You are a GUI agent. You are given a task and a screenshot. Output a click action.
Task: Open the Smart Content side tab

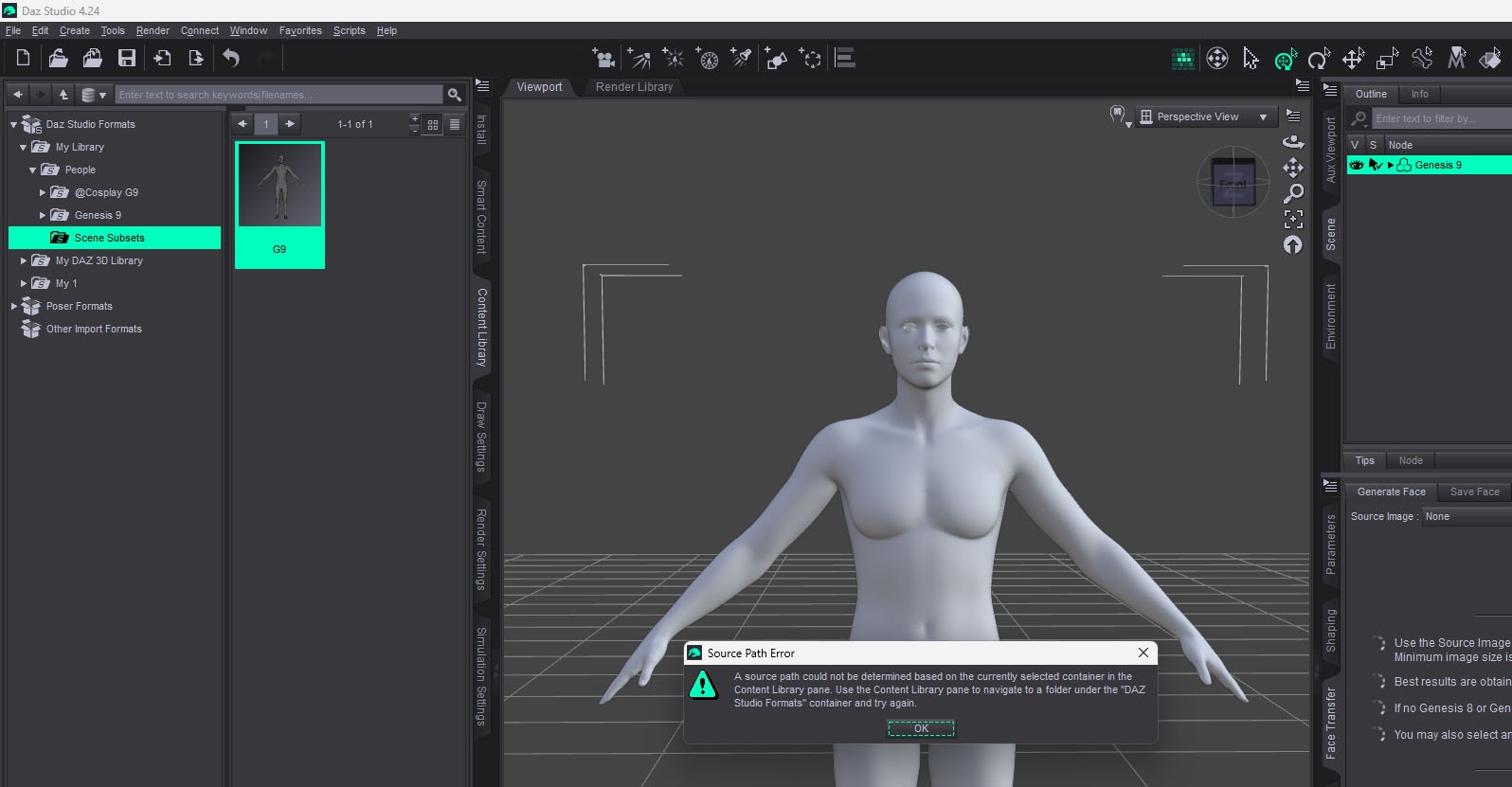coord(481,217)
